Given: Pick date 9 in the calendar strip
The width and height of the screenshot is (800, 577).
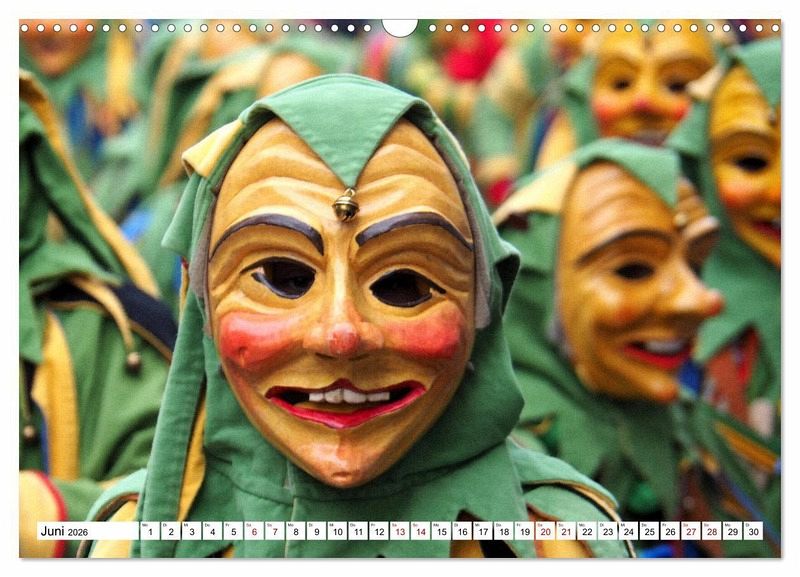Looking at the screenshot, I should [317, 531].
